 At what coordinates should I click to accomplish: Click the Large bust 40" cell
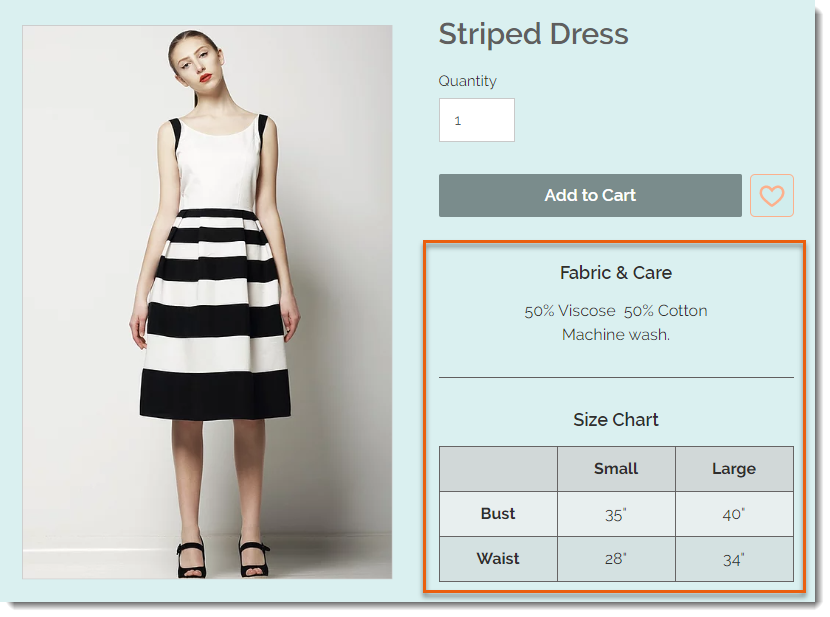734,514
